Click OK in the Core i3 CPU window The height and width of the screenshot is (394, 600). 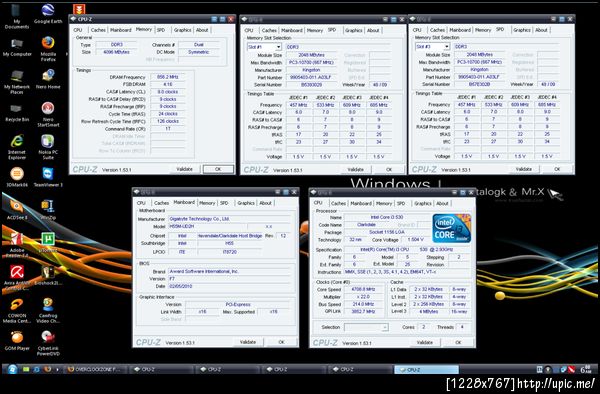[458, 342]
